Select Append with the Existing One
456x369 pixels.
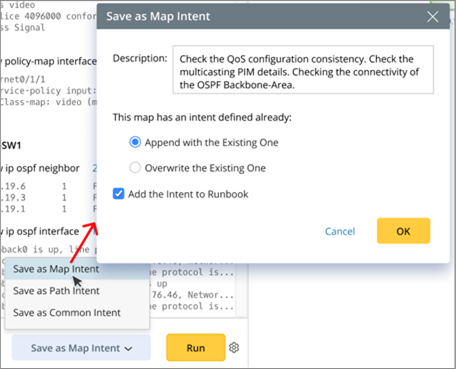(135, 142)
